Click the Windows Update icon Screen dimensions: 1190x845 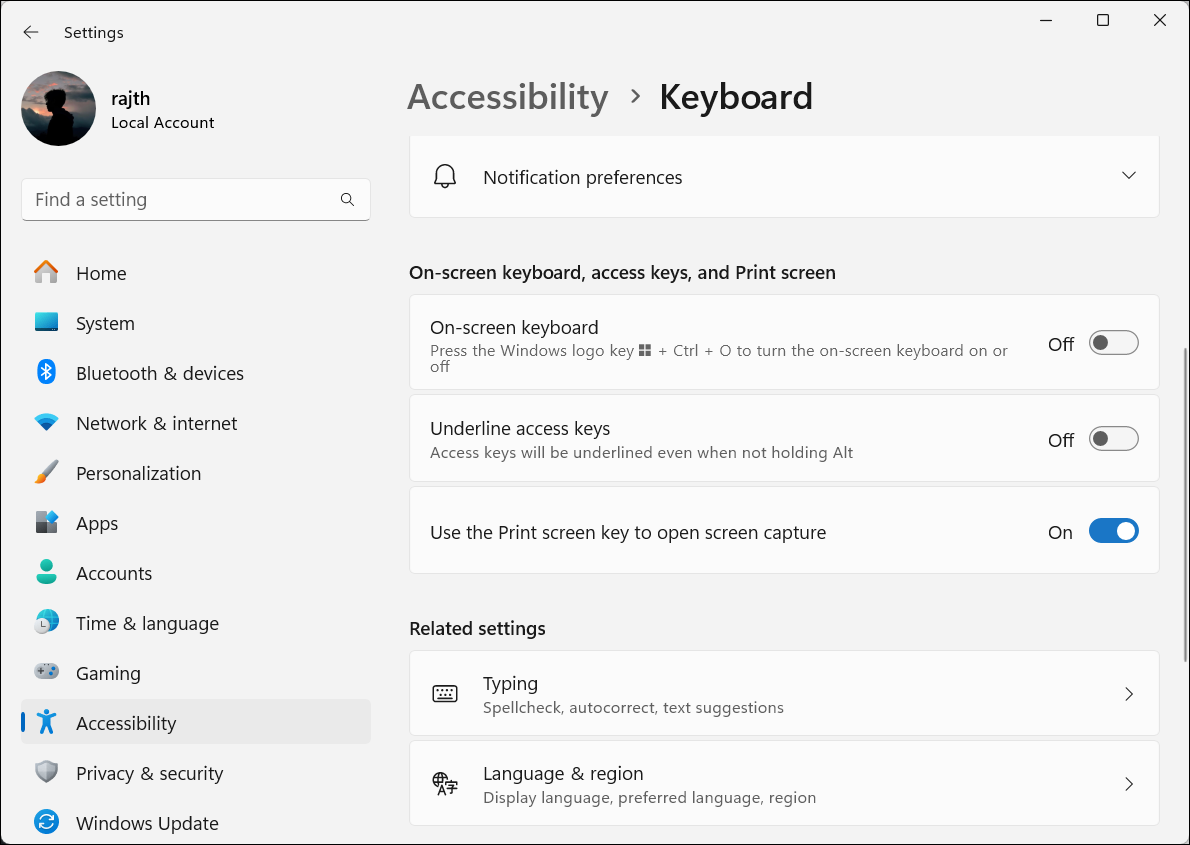[x=46, y=823]
